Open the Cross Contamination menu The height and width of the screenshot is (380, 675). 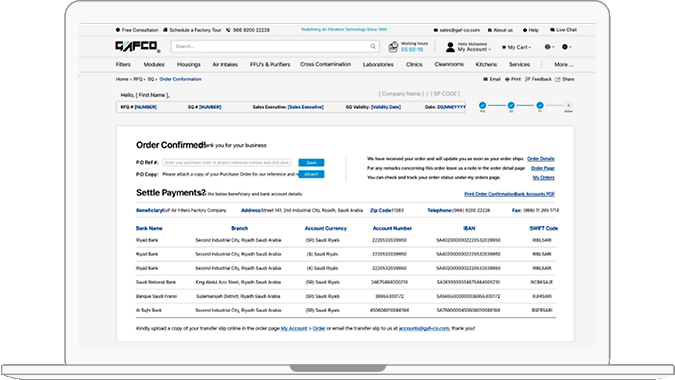coord(325,64)
